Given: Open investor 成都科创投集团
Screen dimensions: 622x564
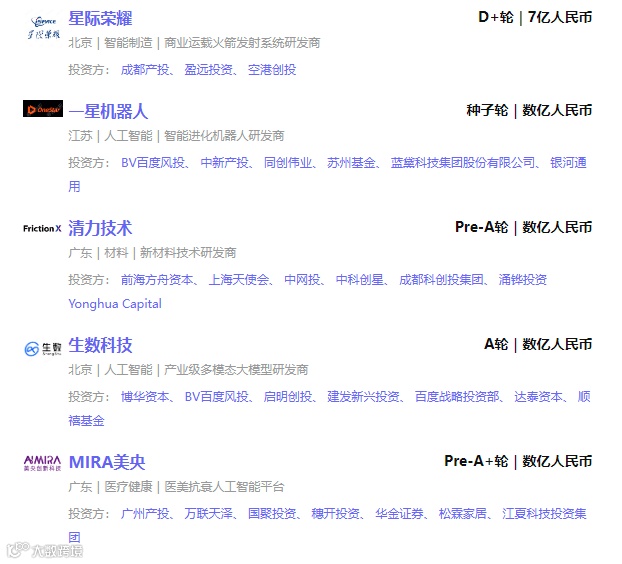Looking at the screenshot, I should [x=442, y=280].
